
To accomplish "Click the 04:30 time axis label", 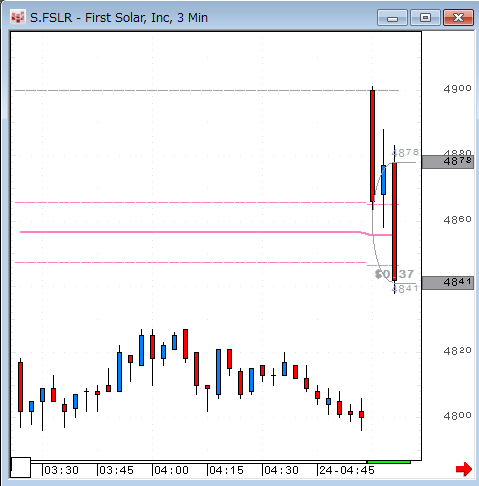I will (x=281, y=470).
